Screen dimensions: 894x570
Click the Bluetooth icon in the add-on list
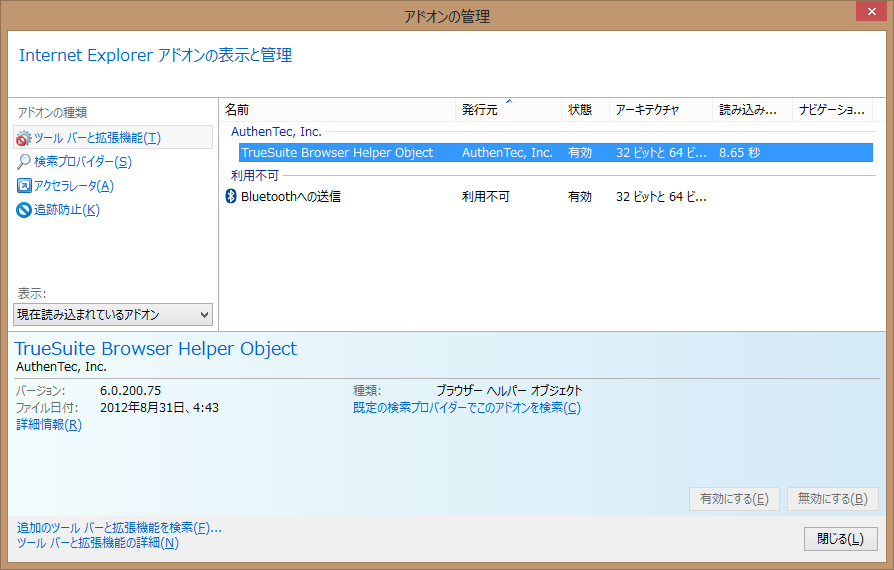[x=231, y=196]
